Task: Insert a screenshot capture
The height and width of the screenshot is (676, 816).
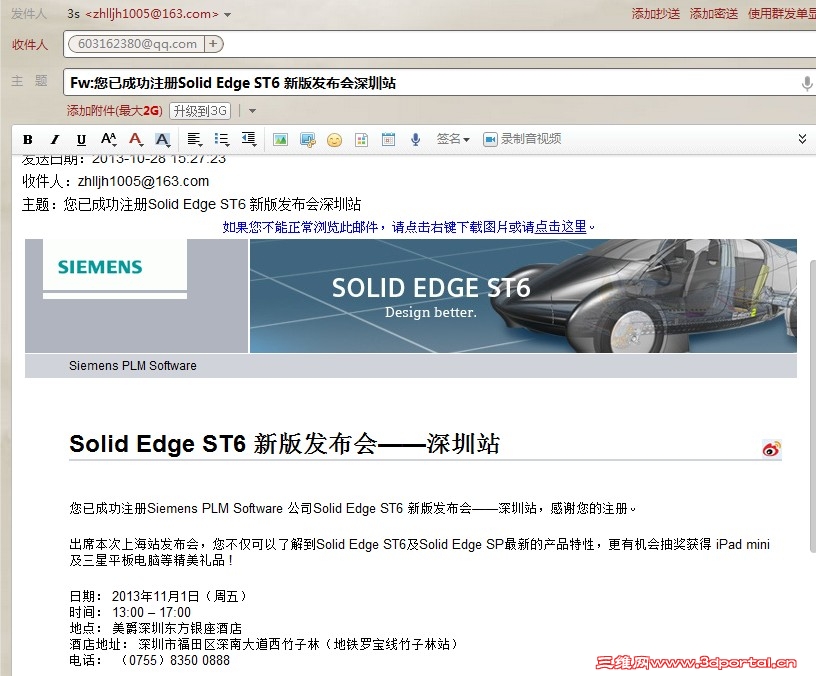Action: [308, 139]
